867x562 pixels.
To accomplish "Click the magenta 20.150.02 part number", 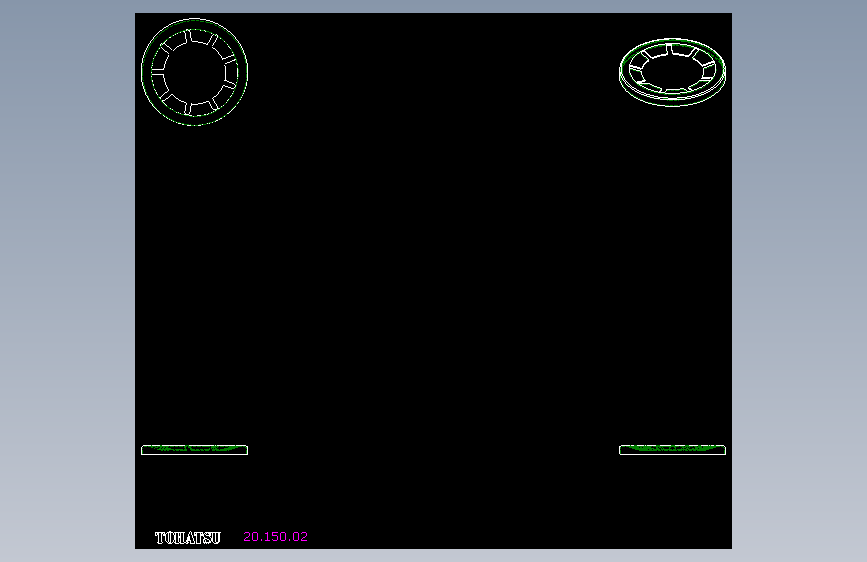I will (x=275, y=537).
